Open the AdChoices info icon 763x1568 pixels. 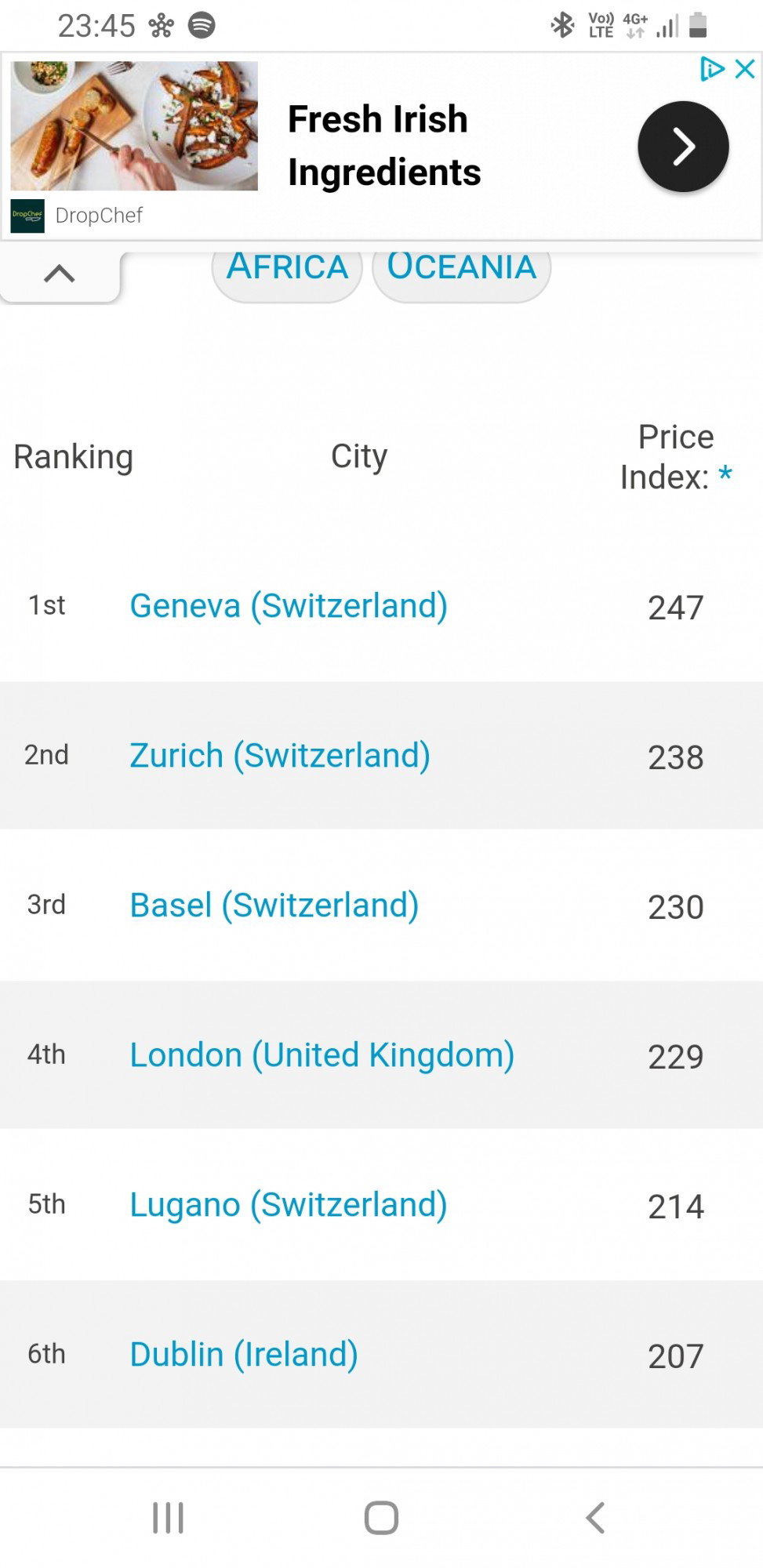[x=712, y=69]
